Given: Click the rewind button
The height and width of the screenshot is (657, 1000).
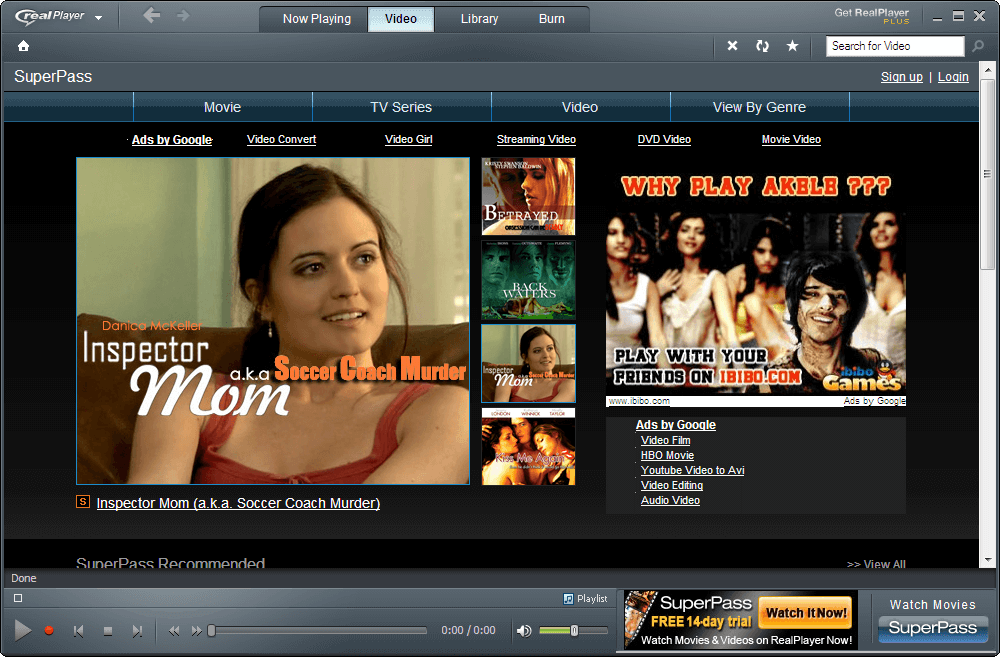Looking at the screenshot, I should click(x=173, y=631).
